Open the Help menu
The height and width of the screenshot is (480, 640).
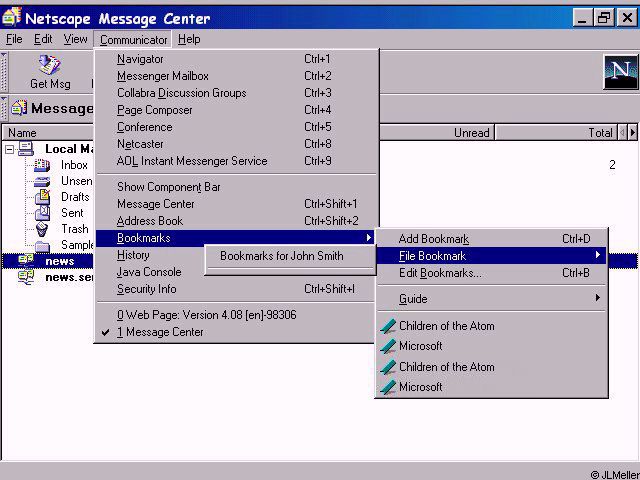coord(189,39)
